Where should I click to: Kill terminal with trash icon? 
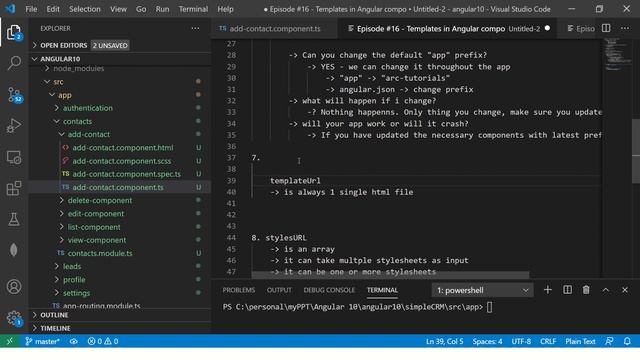(x=586, y=290)
